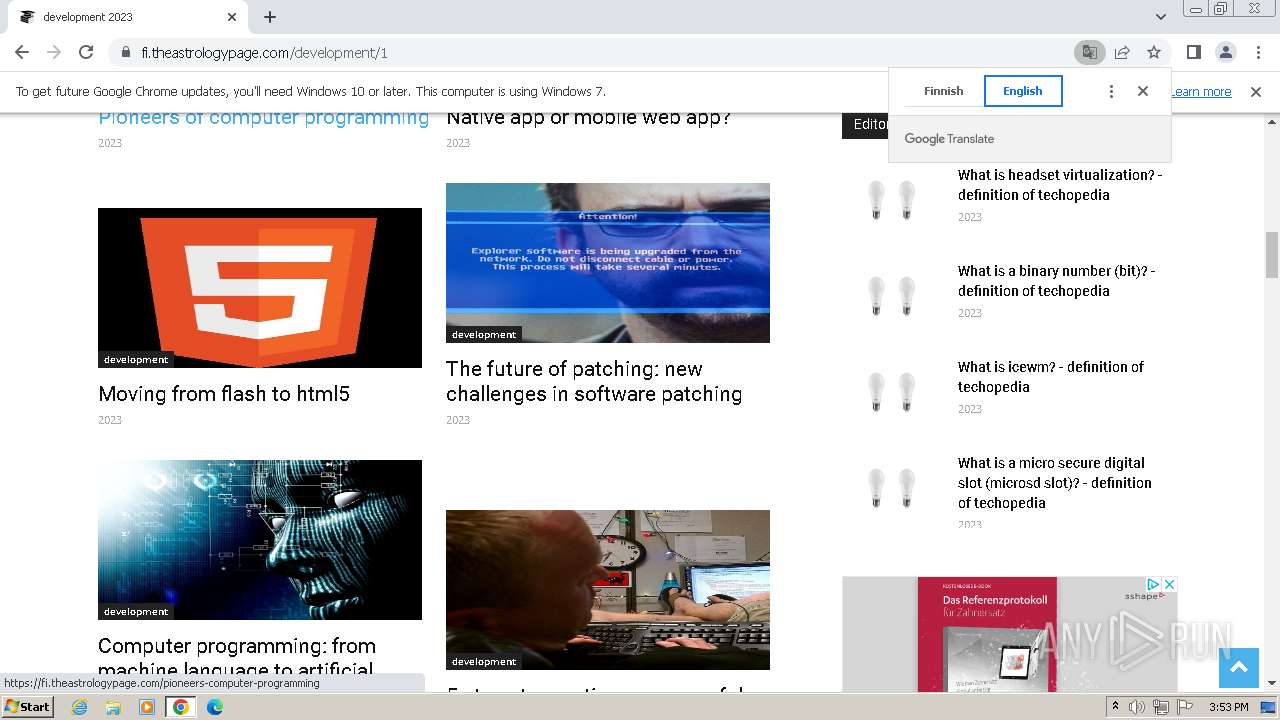The image size is (1280, 720).
Task: Open translate options three-dot menu
Action: coord(1111,91)
